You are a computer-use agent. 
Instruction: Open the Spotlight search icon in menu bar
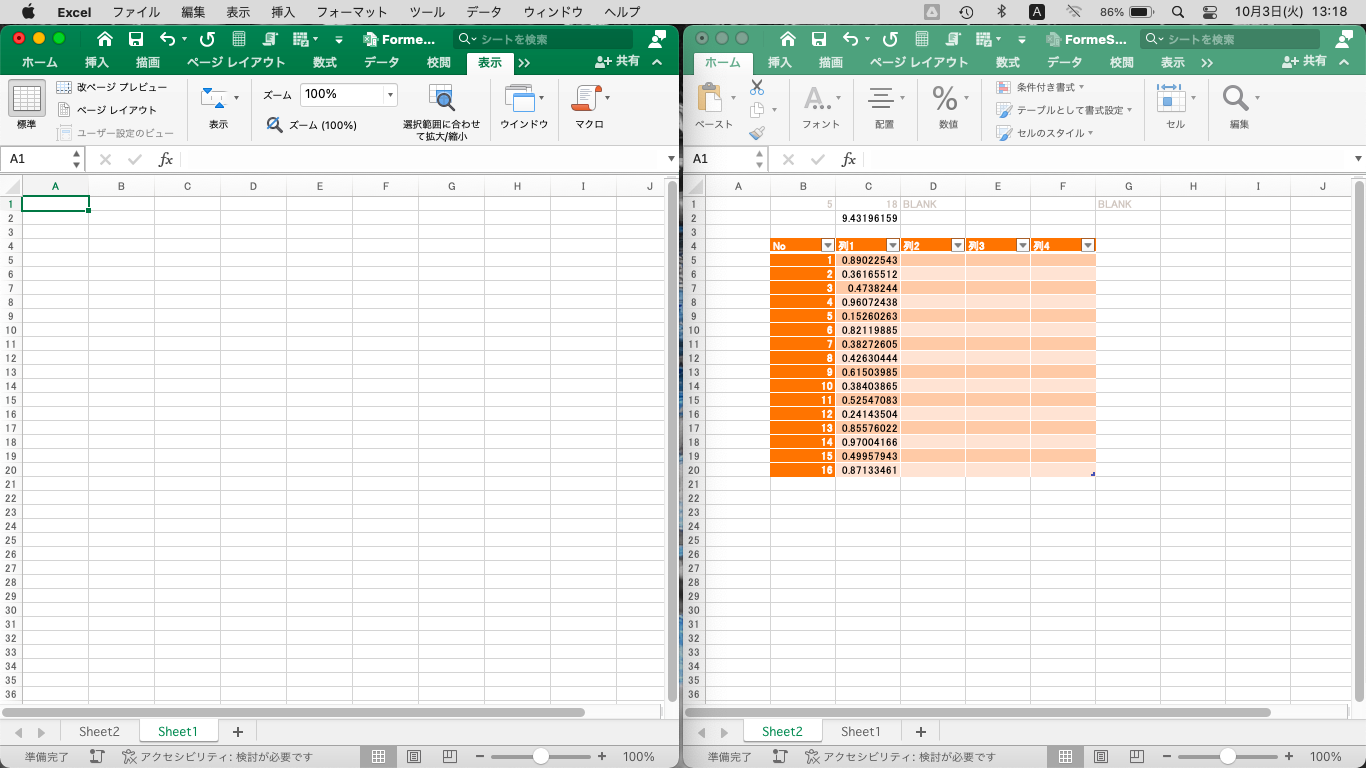point(1178,12)
